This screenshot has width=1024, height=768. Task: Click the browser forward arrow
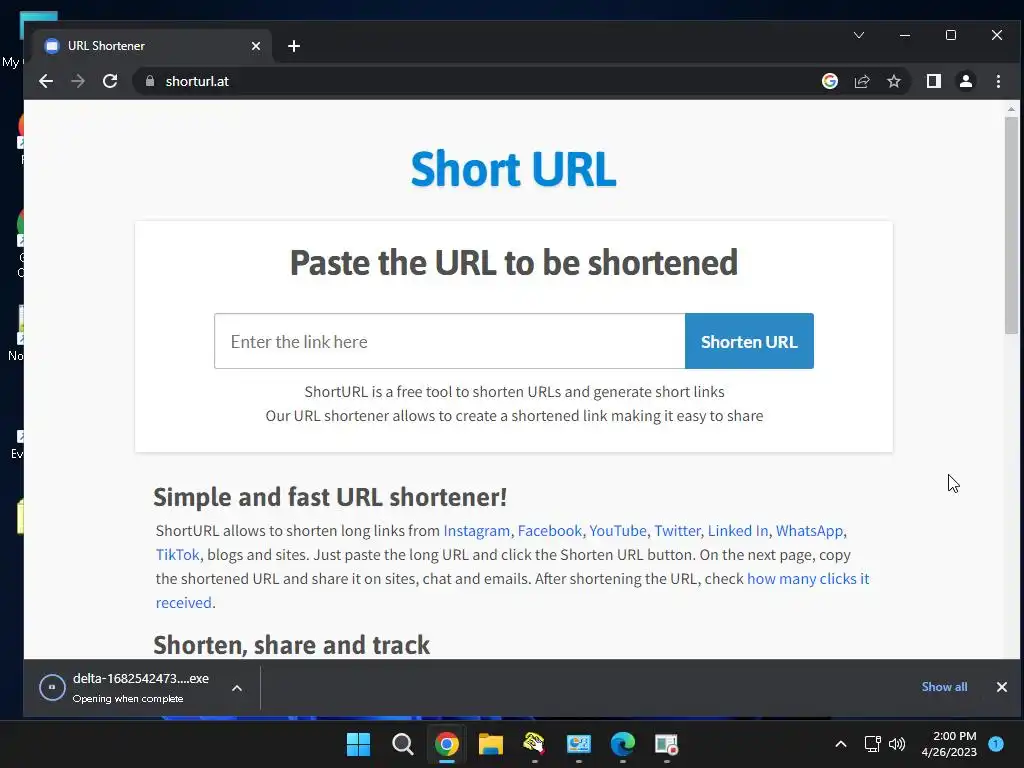coord(78,81)
